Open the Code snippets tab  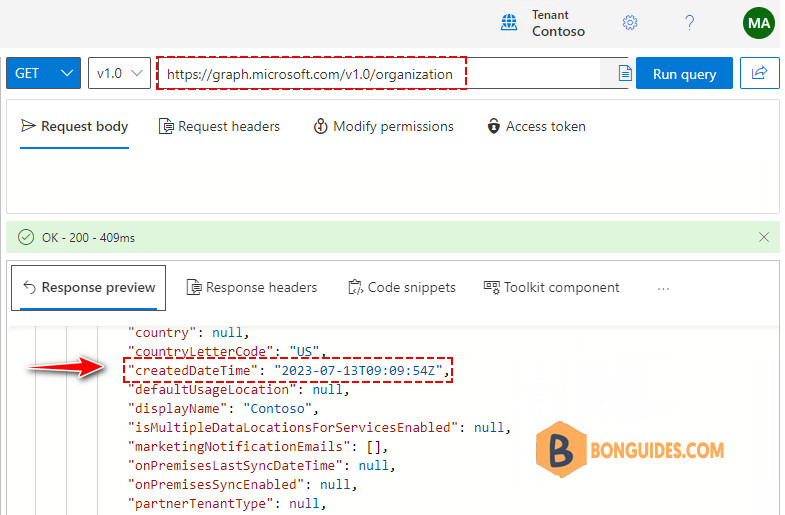pos(402,288)
